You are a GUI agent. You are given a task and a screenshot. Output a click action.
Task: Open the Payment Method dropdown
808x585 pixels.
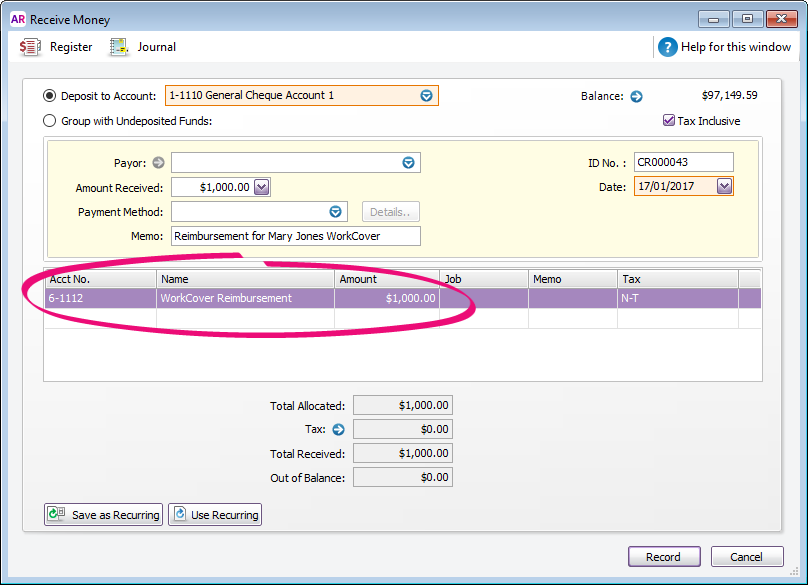[x=336, y=212]
